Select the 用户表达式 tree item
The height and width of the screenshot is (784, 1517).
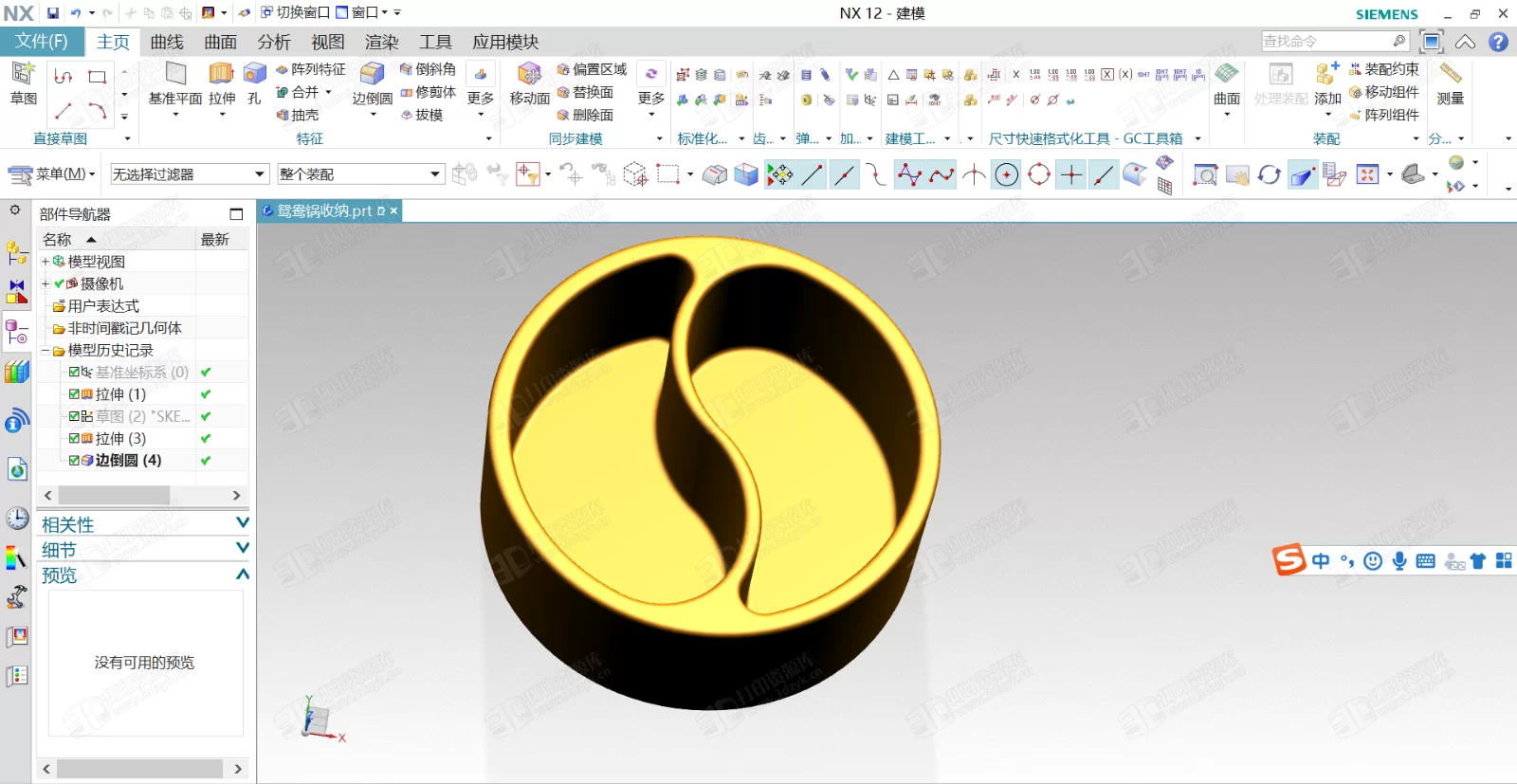point(103,306)
